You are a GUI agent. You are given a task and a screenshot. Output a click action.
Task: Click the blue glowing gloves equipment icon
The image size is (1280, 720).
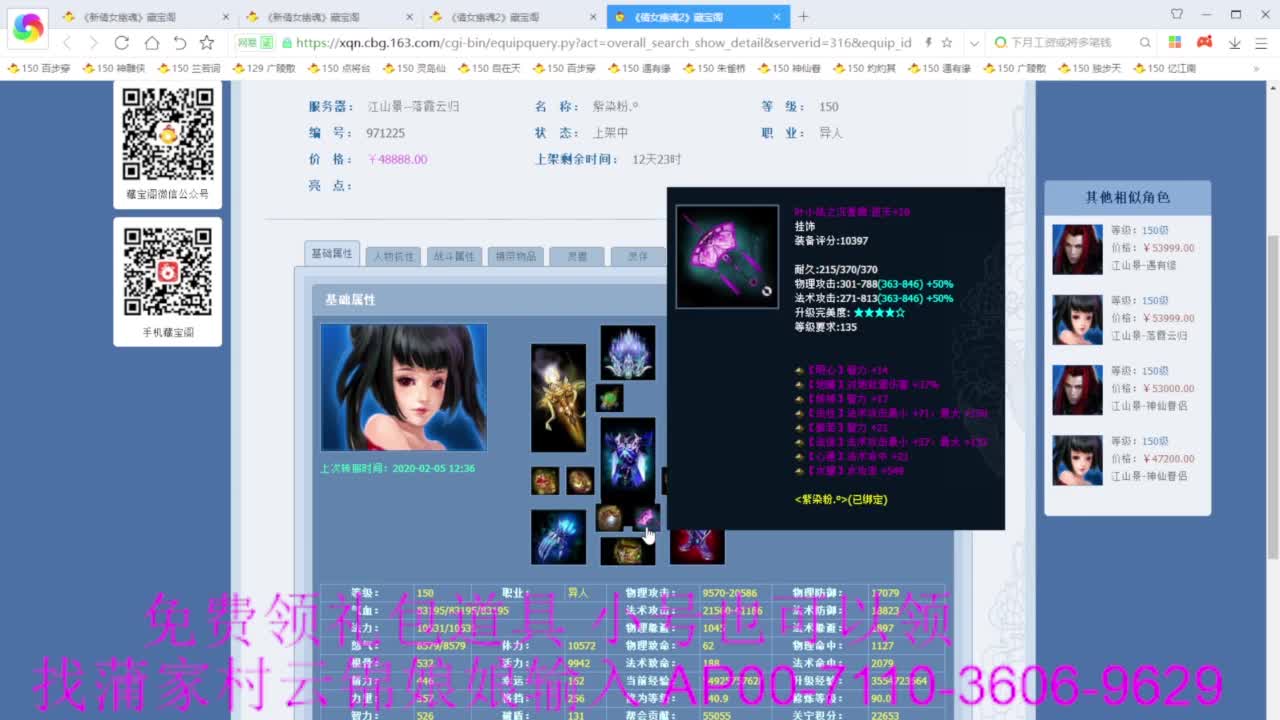coord(558,537)
